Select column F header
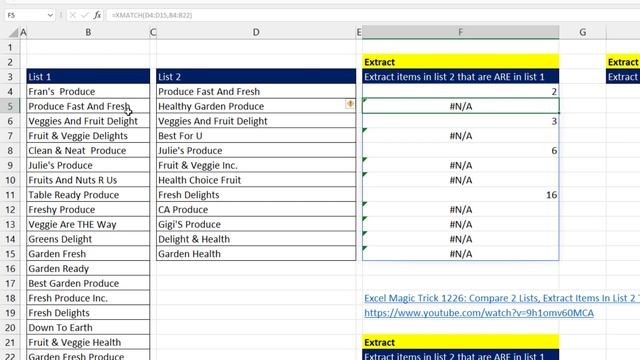 click(460, 32)
